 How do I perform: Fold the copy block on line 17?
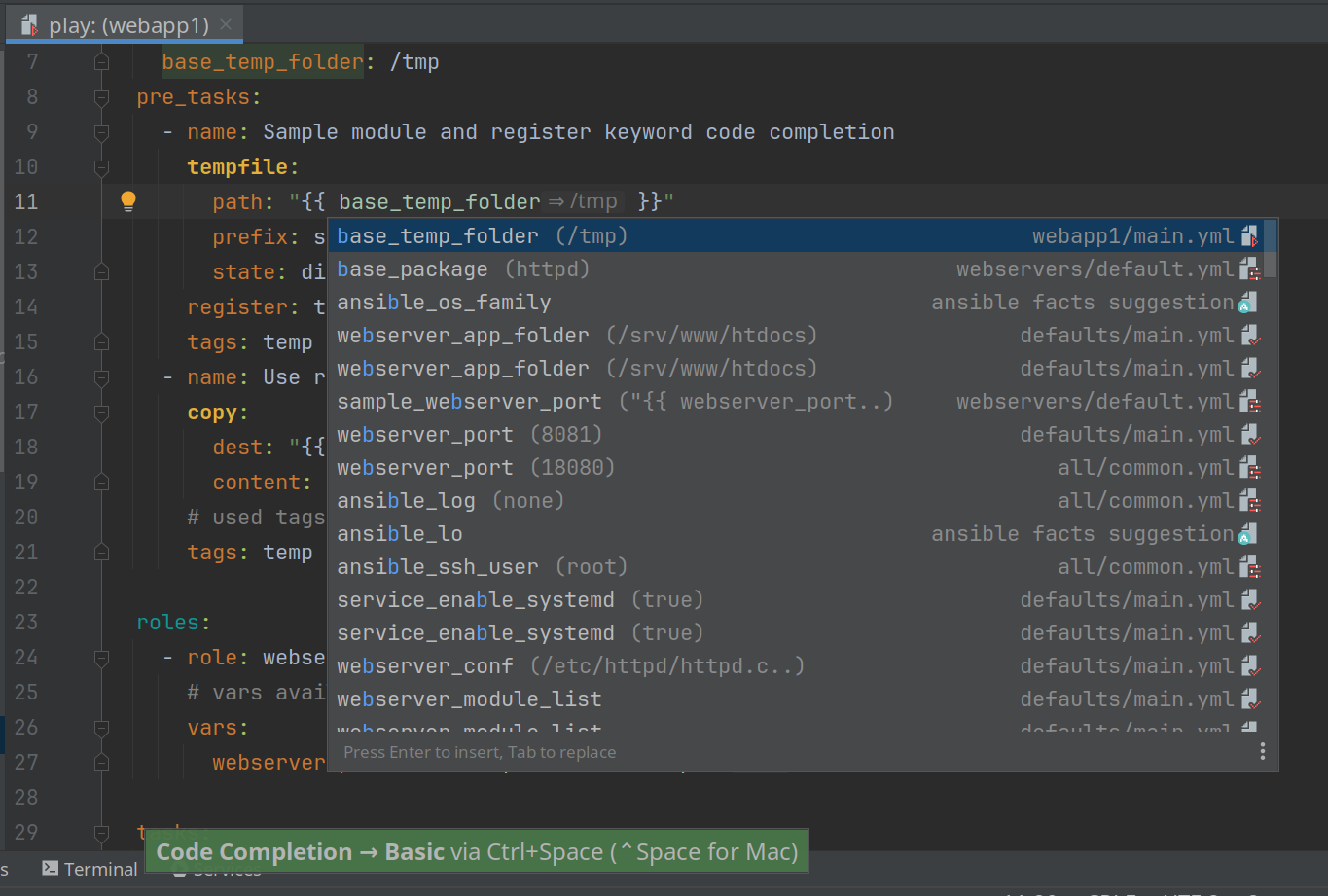[x=101, y=412]
